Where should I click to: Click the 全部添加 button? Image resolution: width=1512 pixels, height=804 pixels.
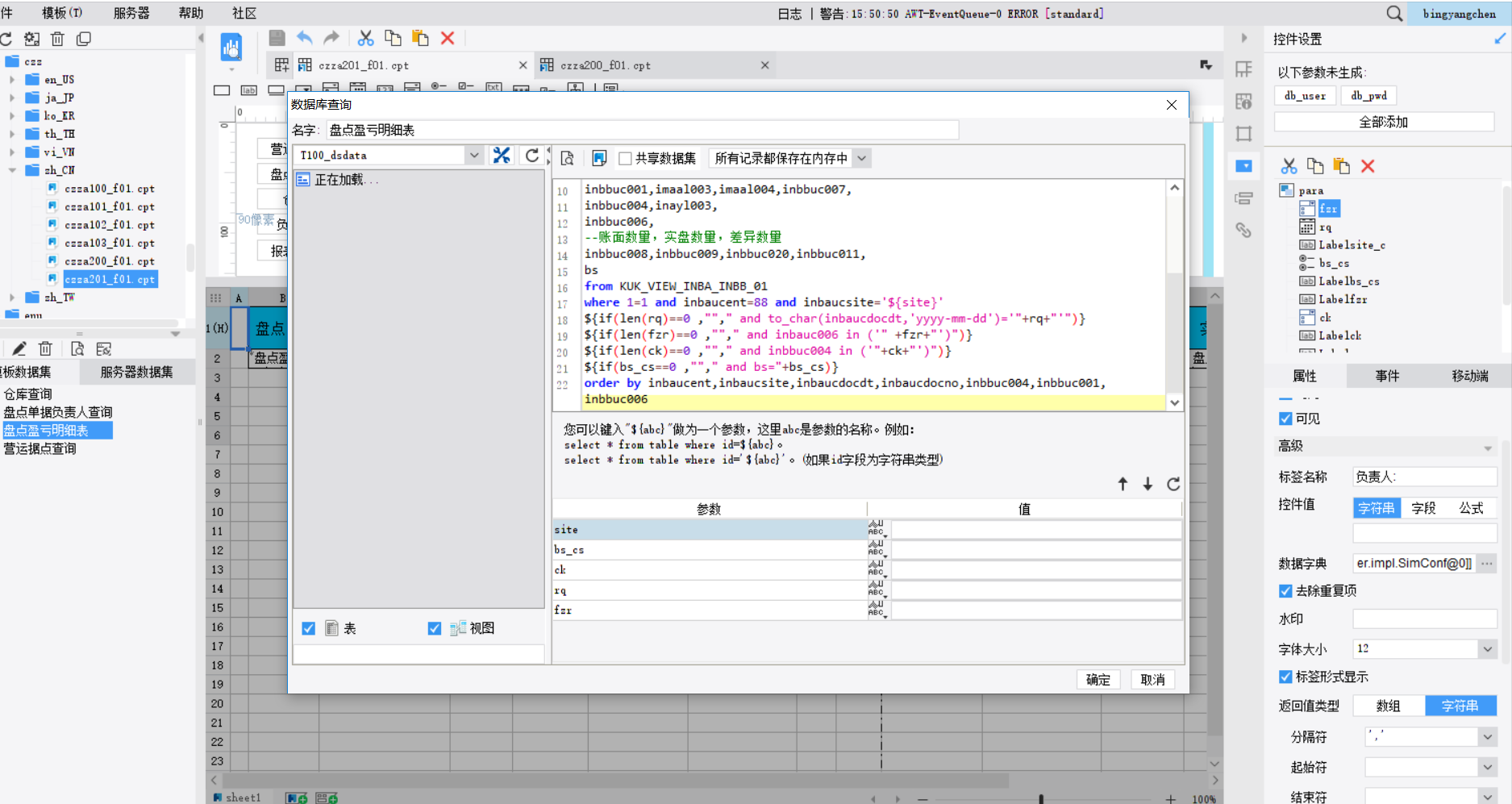[x=1384, y=122]
